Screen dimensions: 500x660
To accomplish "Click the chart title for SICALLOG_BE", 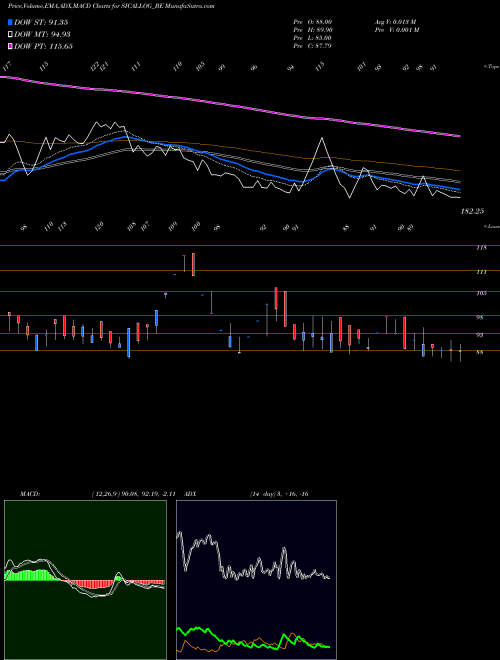I will click(111, 6).
